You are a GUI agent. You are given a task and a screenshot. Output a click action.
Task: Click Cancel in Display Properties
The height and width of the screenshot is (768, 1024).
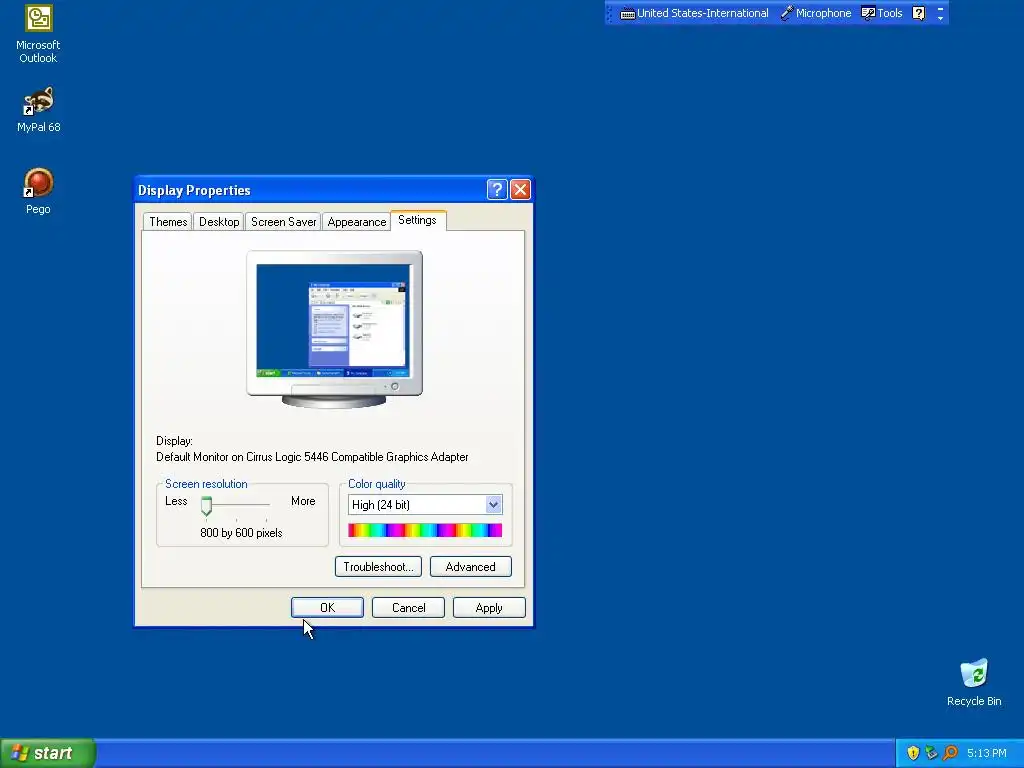tap(408, 608)
